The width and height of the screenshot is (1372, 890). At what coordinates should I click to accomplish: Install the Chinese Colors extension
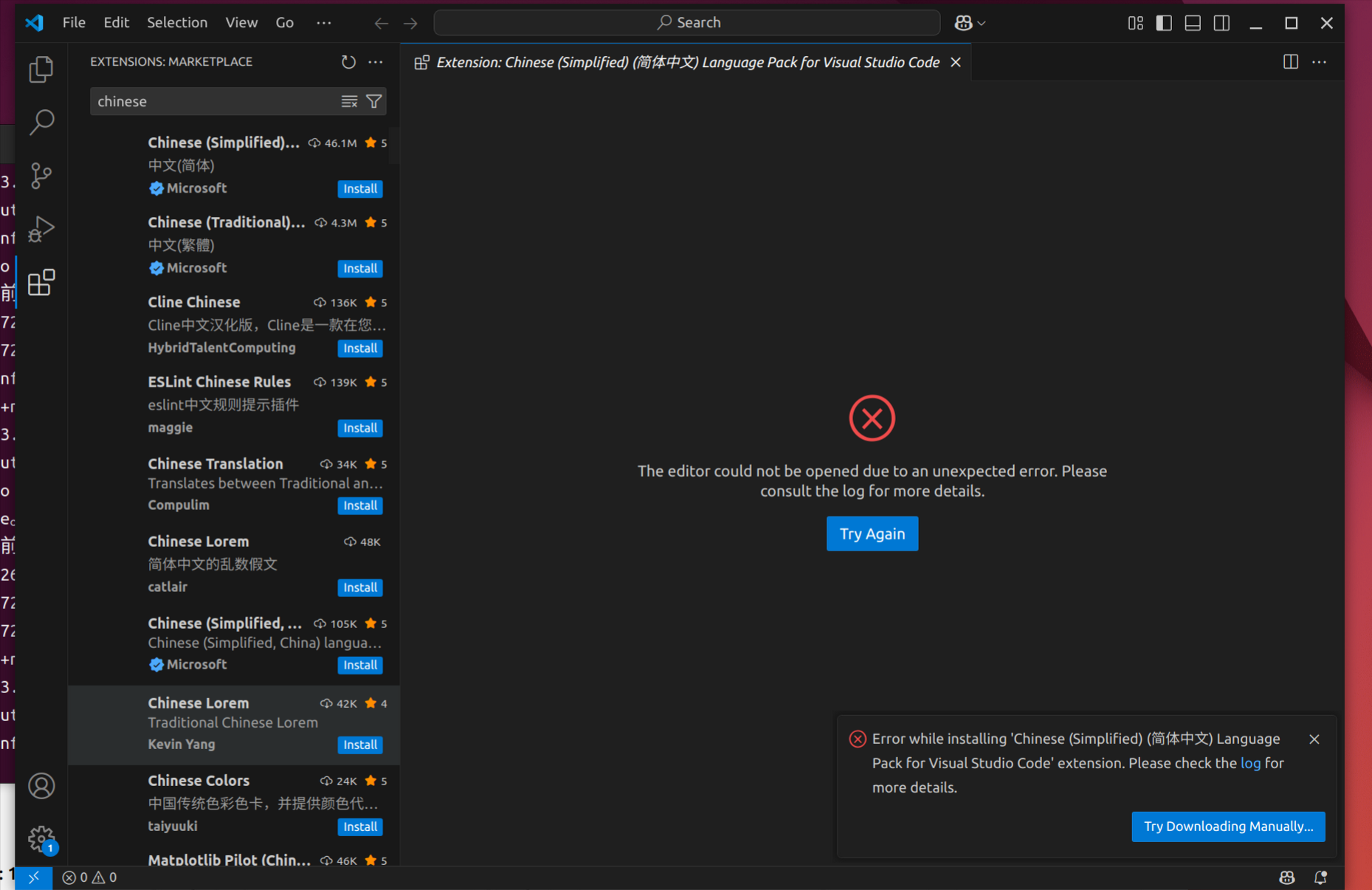tap(360, 827)
